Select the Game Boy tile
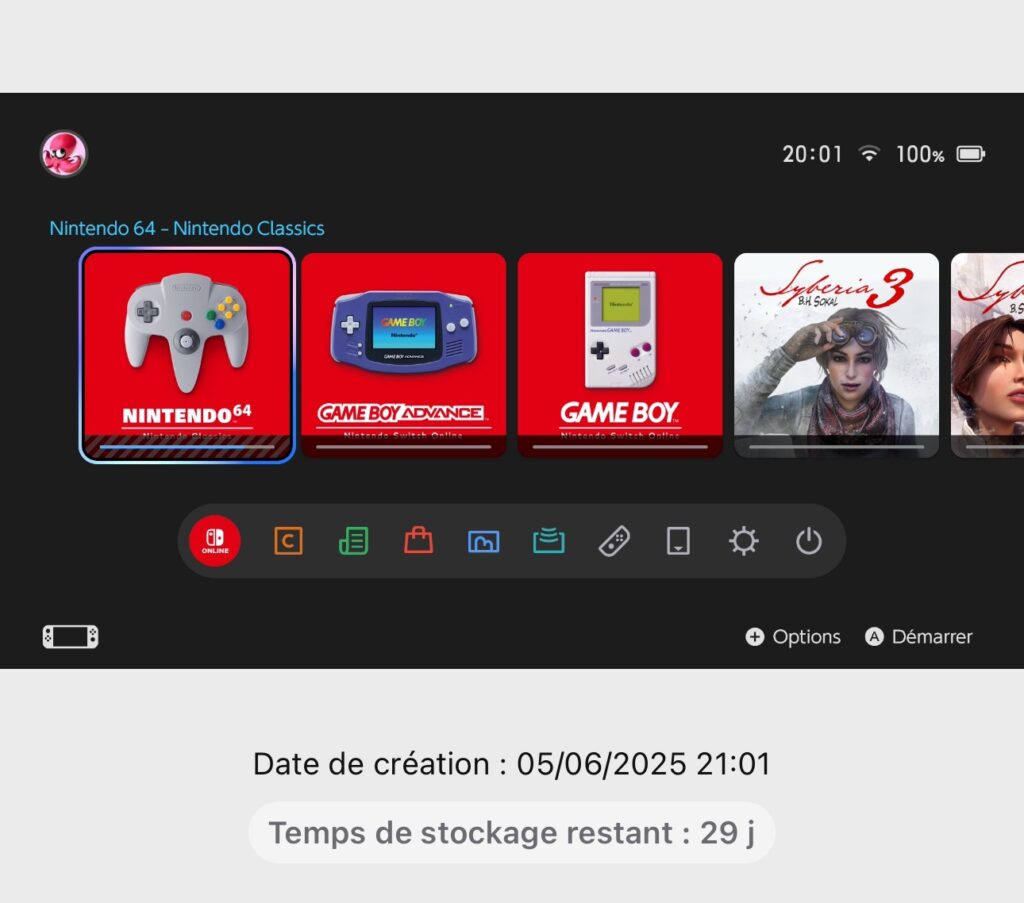 tap(620, 355)
